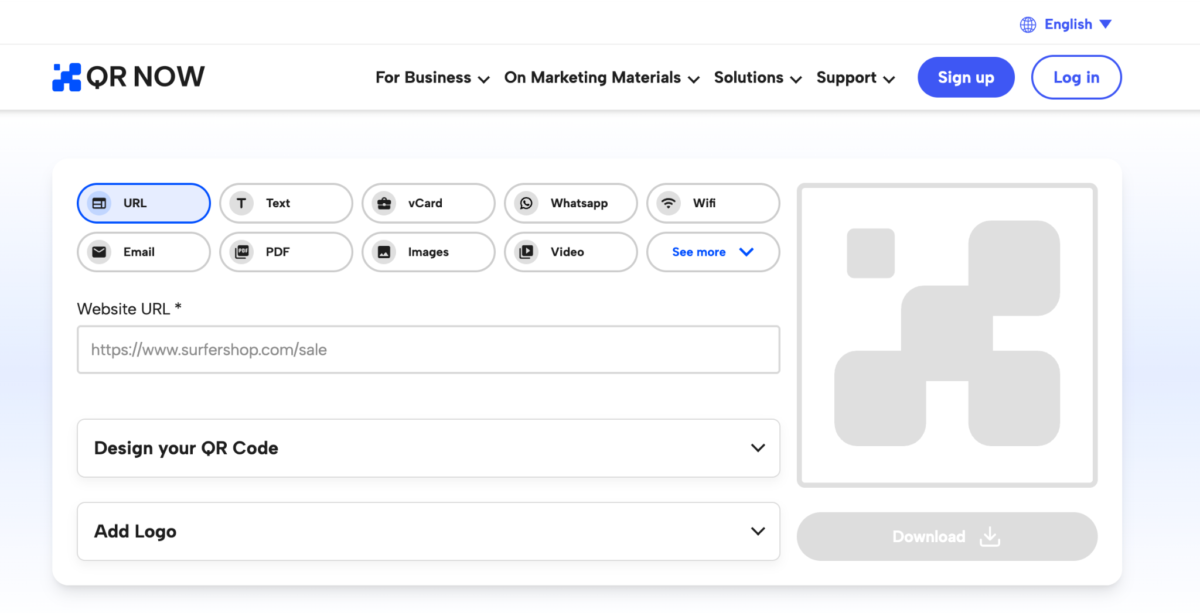The height and width of the screenshot is (613, 1200).
Task: Click the globe language icon
Action: click(1028, 24)
